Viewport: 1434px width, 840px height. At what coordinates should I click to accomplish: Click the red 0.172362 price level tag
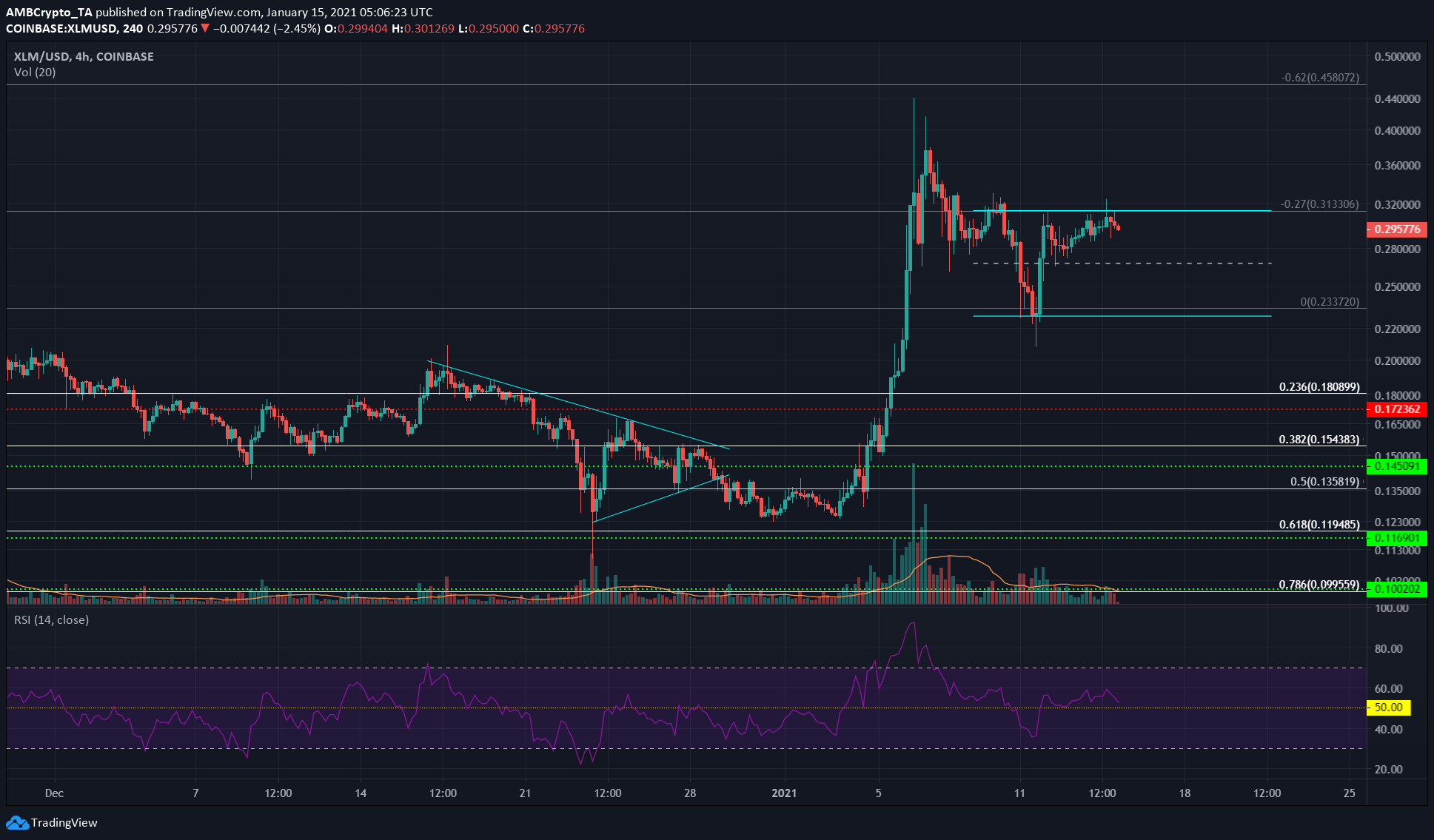click(x=1396, y=409)
